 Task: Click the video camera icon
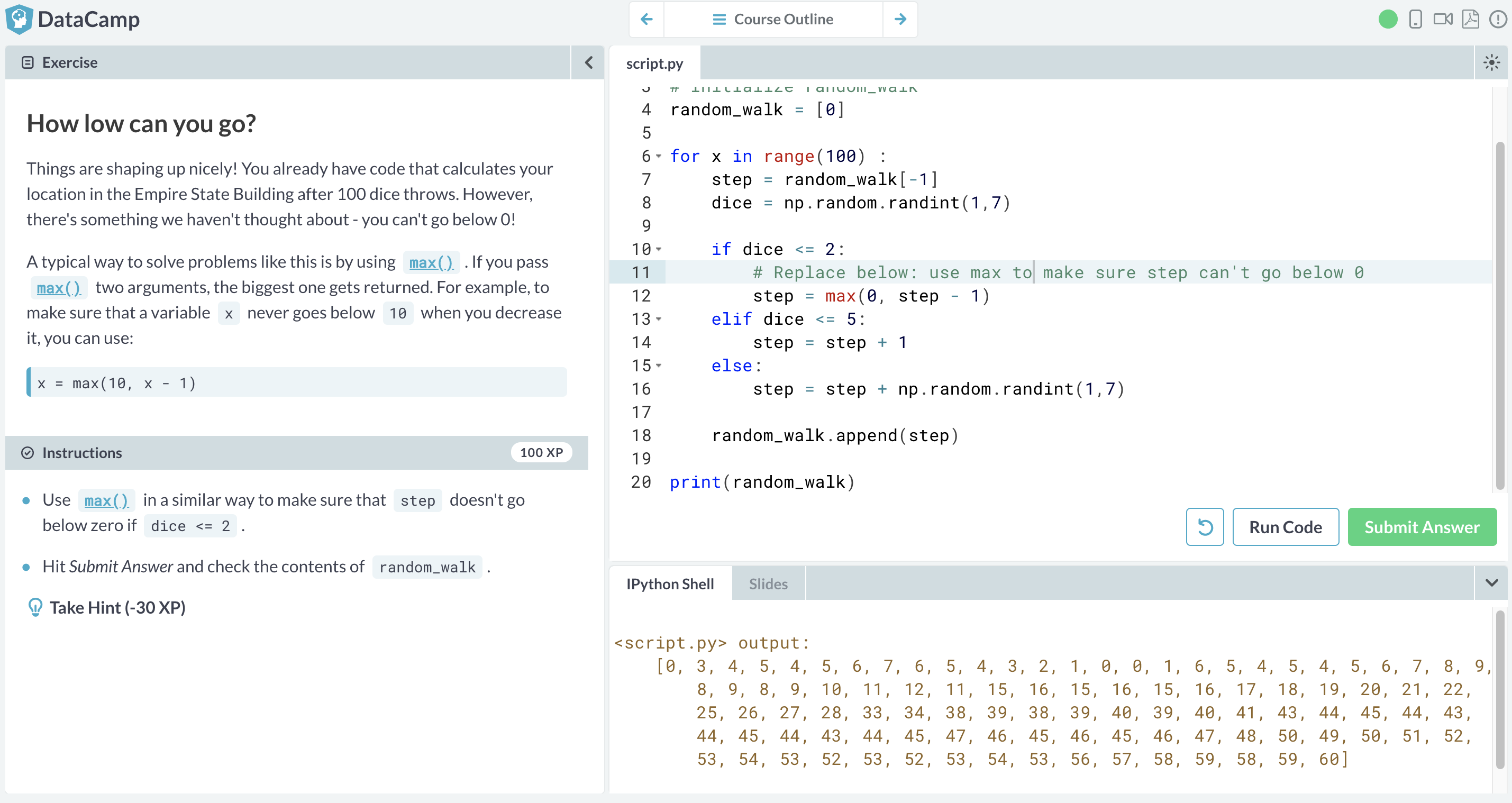coord(1442,20)
